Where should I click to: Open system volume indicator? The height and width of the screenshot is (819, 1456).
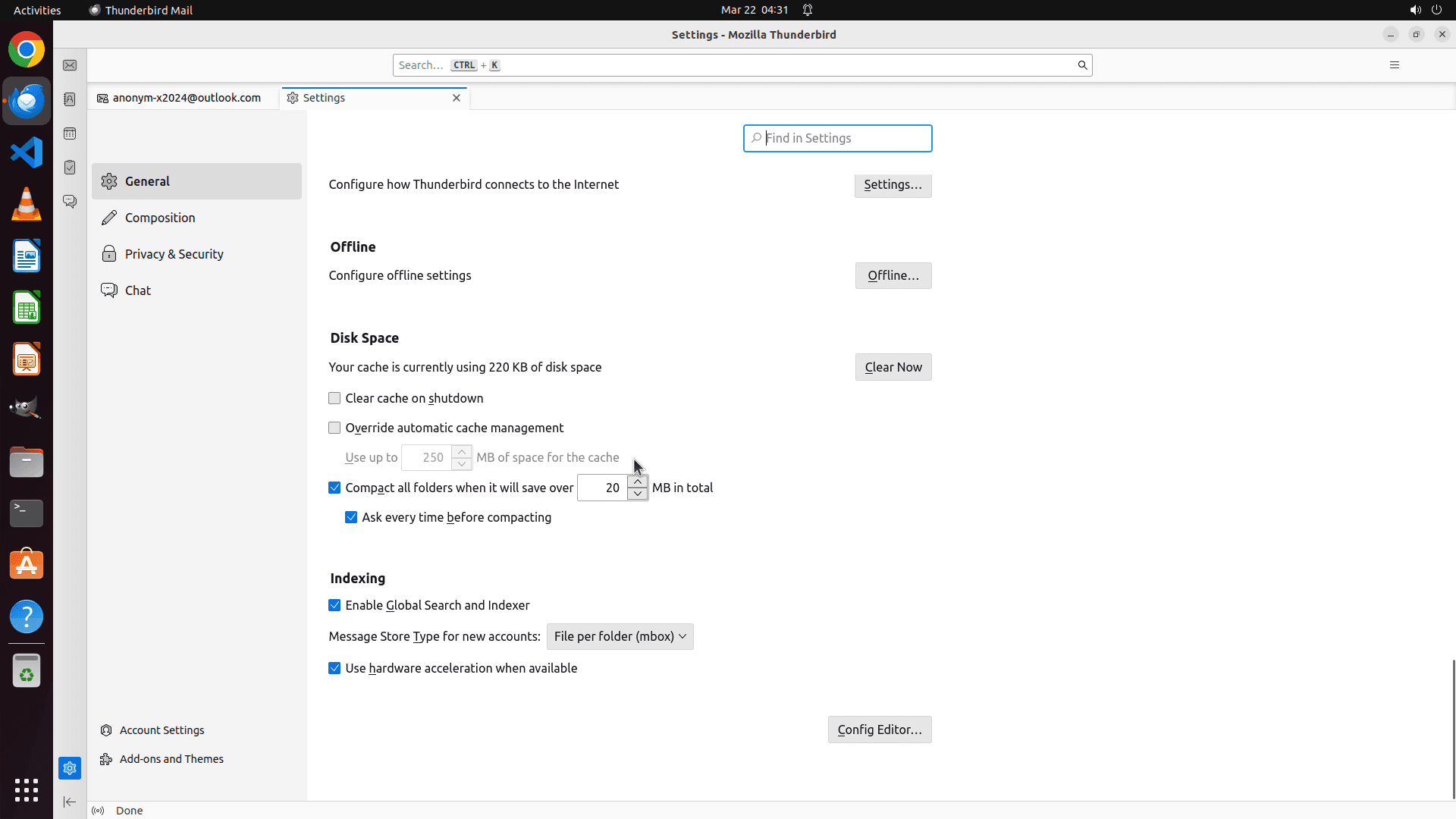[x=1415, y=10]
